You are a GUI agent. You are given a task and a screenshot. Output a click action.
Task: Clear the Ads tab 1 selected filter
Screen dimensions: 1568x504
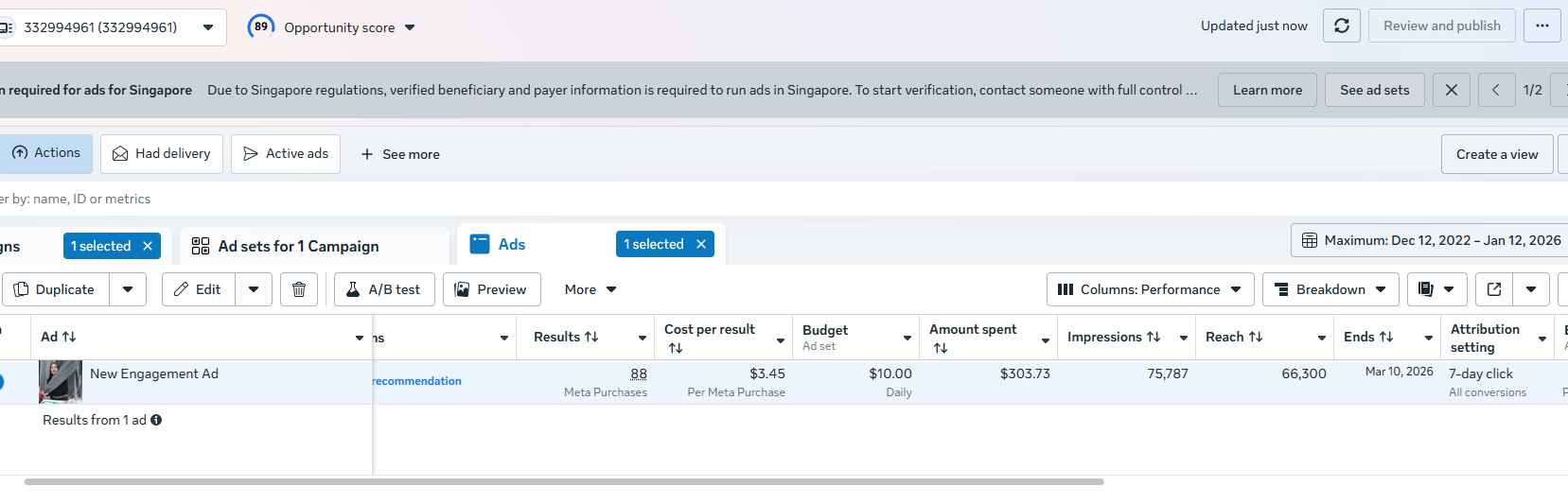pos(701,244)
